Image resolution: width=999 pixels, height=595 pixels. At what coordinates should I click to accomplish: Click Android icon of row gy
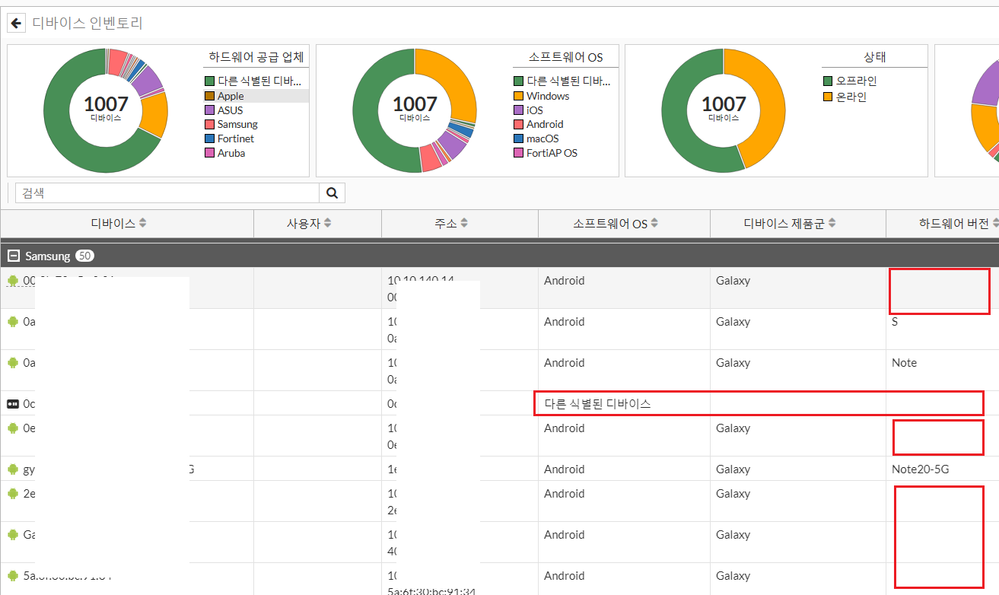(13, 470)
